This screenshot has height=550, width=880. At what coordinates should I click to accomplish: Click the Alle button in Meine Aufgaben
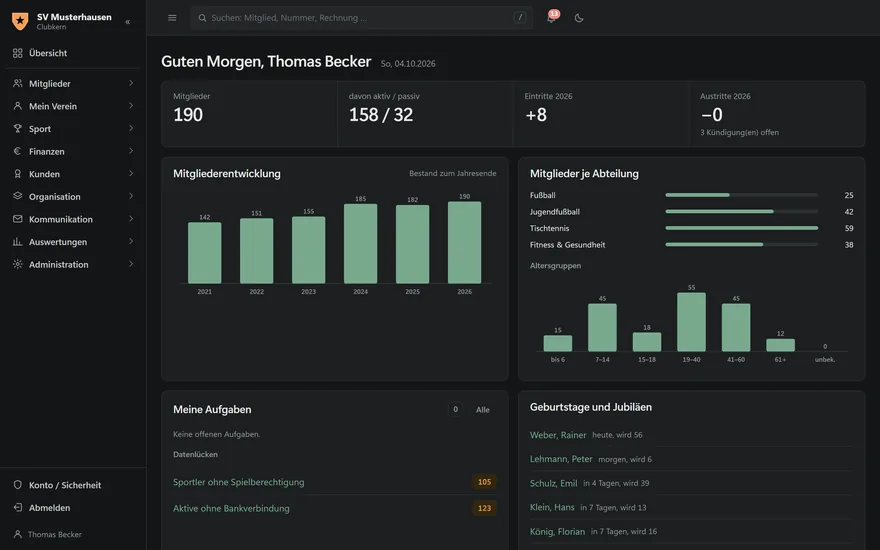[x=483, y=410]
